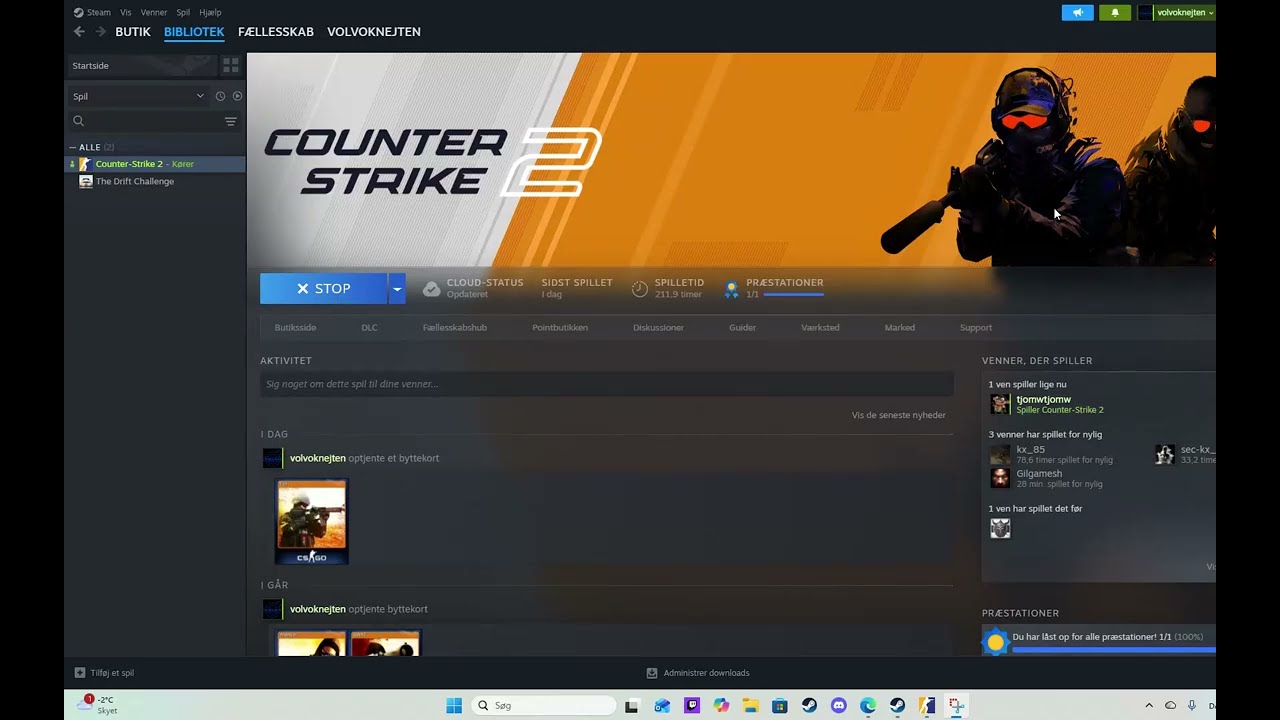The height and width of the screenshot is (720, 1280).
Task: Click the add game plus icon
Action: [80, 673]
